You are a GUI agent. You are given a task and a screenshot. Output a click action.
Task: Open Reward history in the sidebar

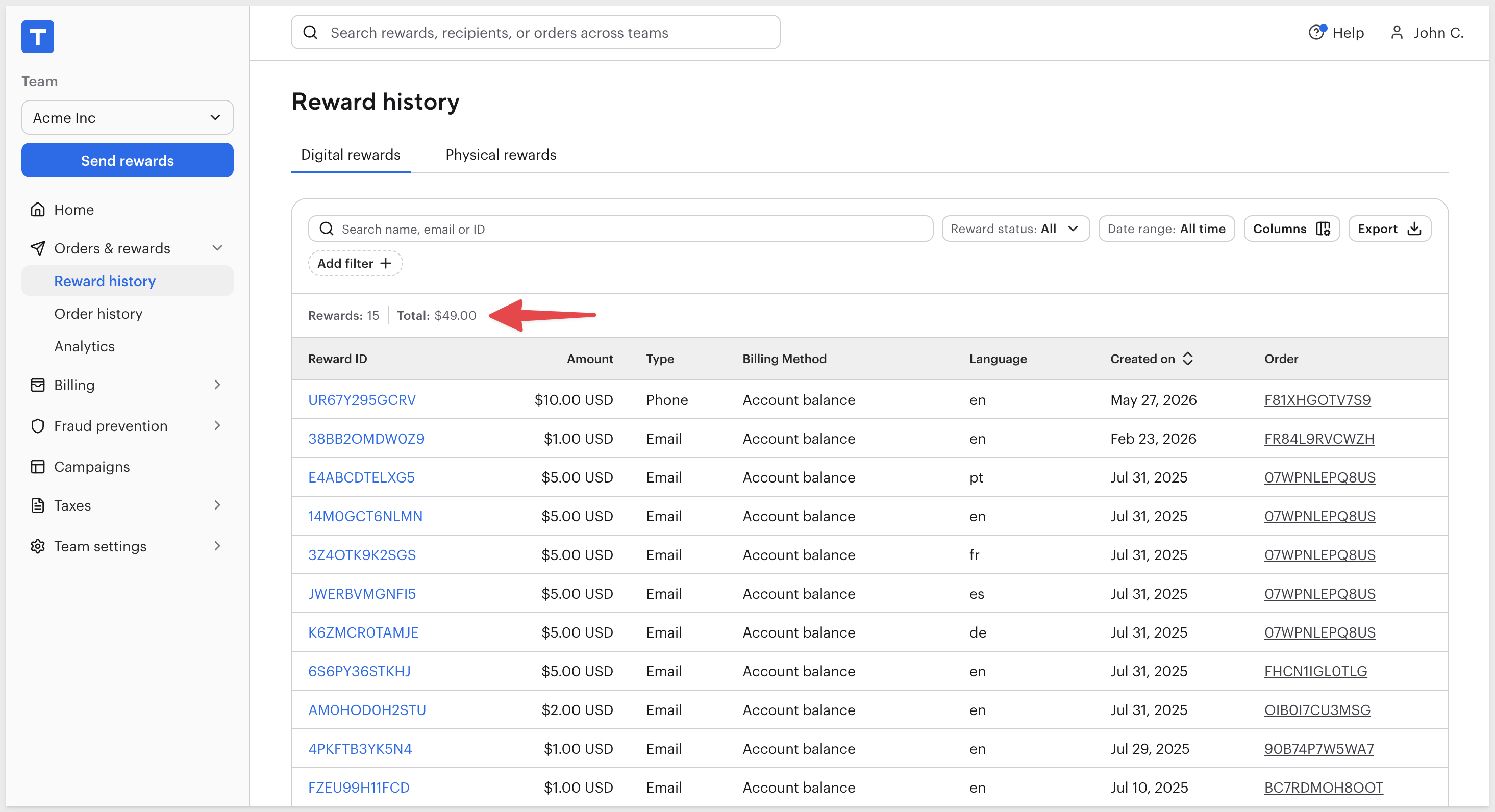[128, 282]
